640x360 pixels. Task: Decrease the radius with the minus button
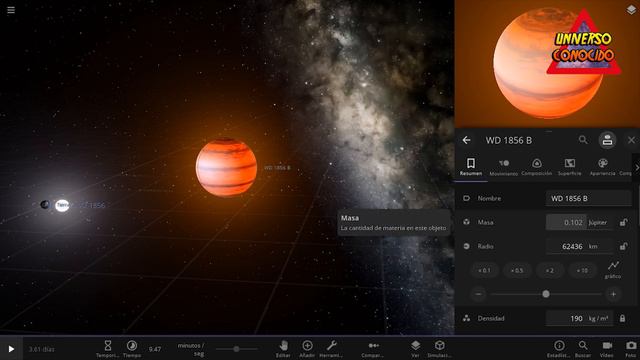click(478, 294)
